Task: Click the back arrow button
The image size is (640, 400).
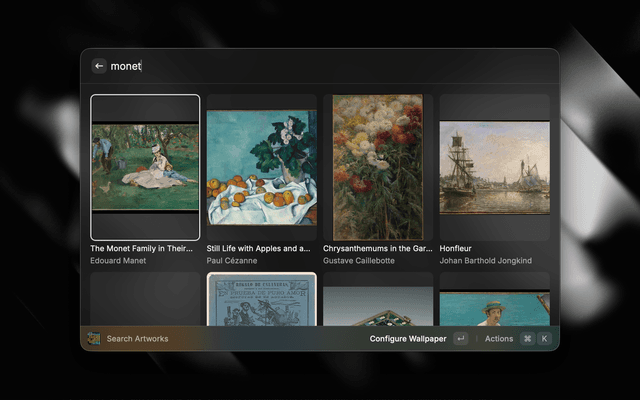Action: 99,66
